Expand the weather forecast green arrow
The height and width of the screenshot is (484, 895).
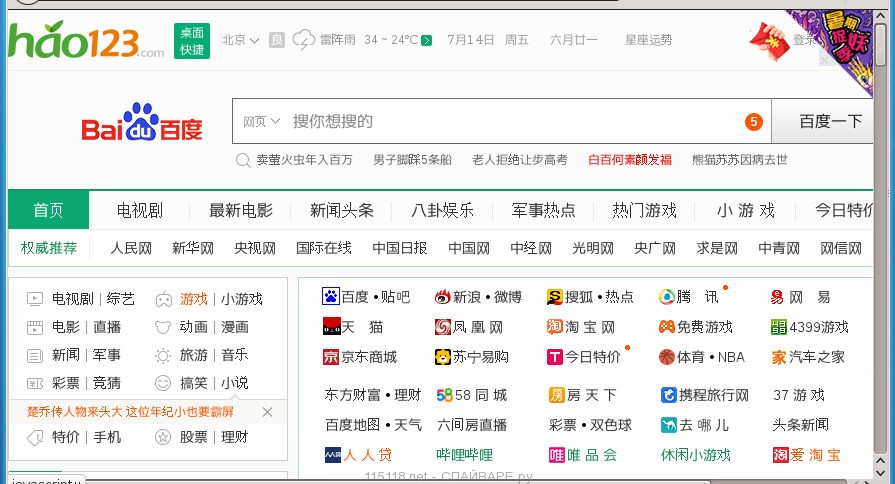point(427,41)
